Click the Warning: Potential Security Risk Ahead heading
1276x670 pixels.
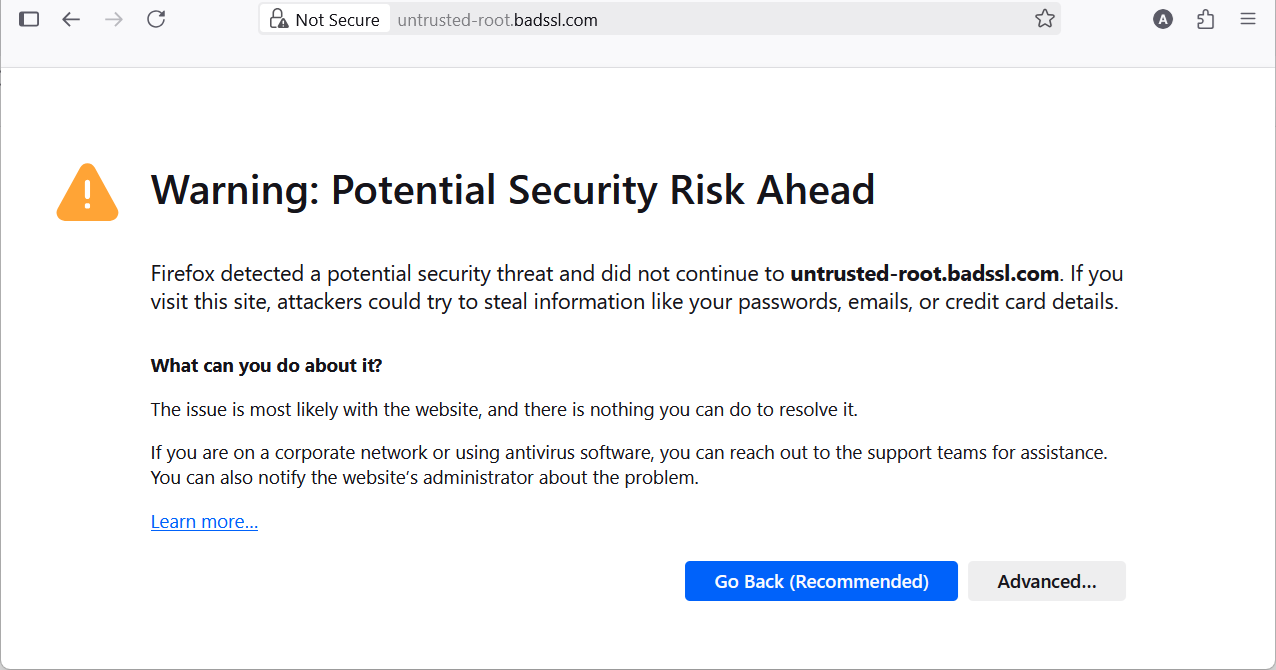point(512,190)
